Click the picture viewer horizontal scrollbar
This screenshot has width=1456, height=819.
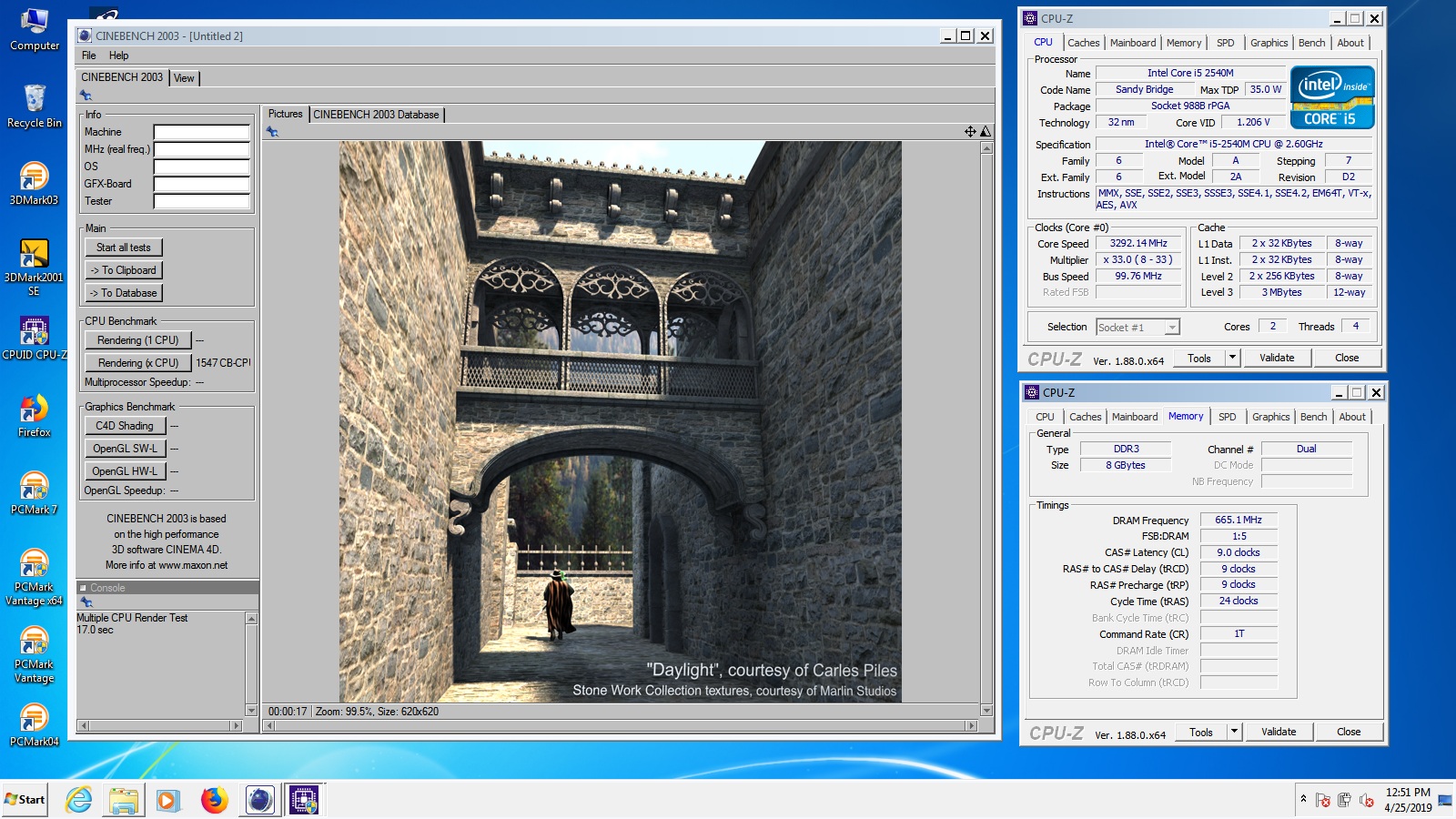(x=620, y=726)
